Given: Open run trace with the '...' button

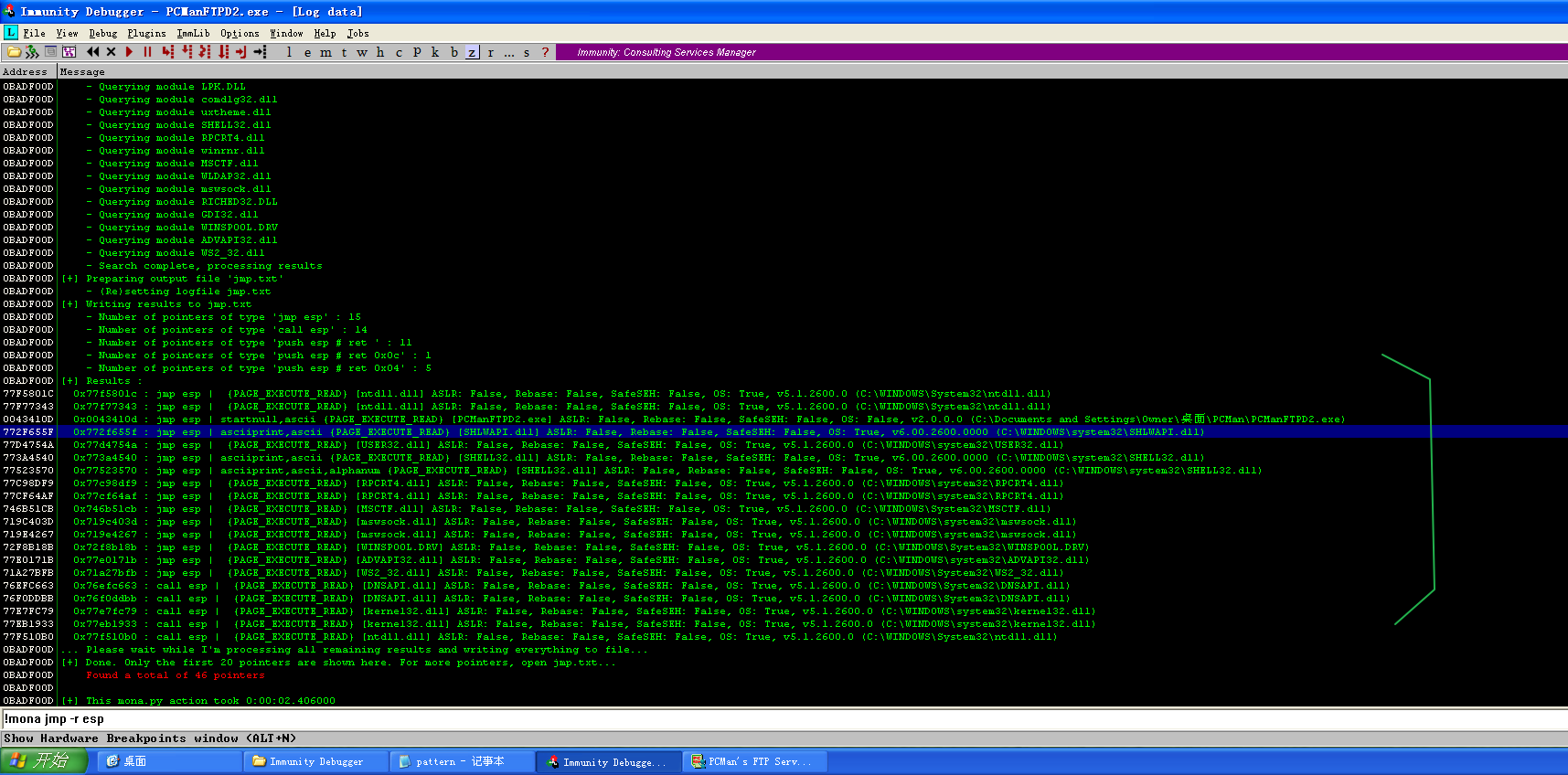Looking at the screenshot, I should 509,52.
